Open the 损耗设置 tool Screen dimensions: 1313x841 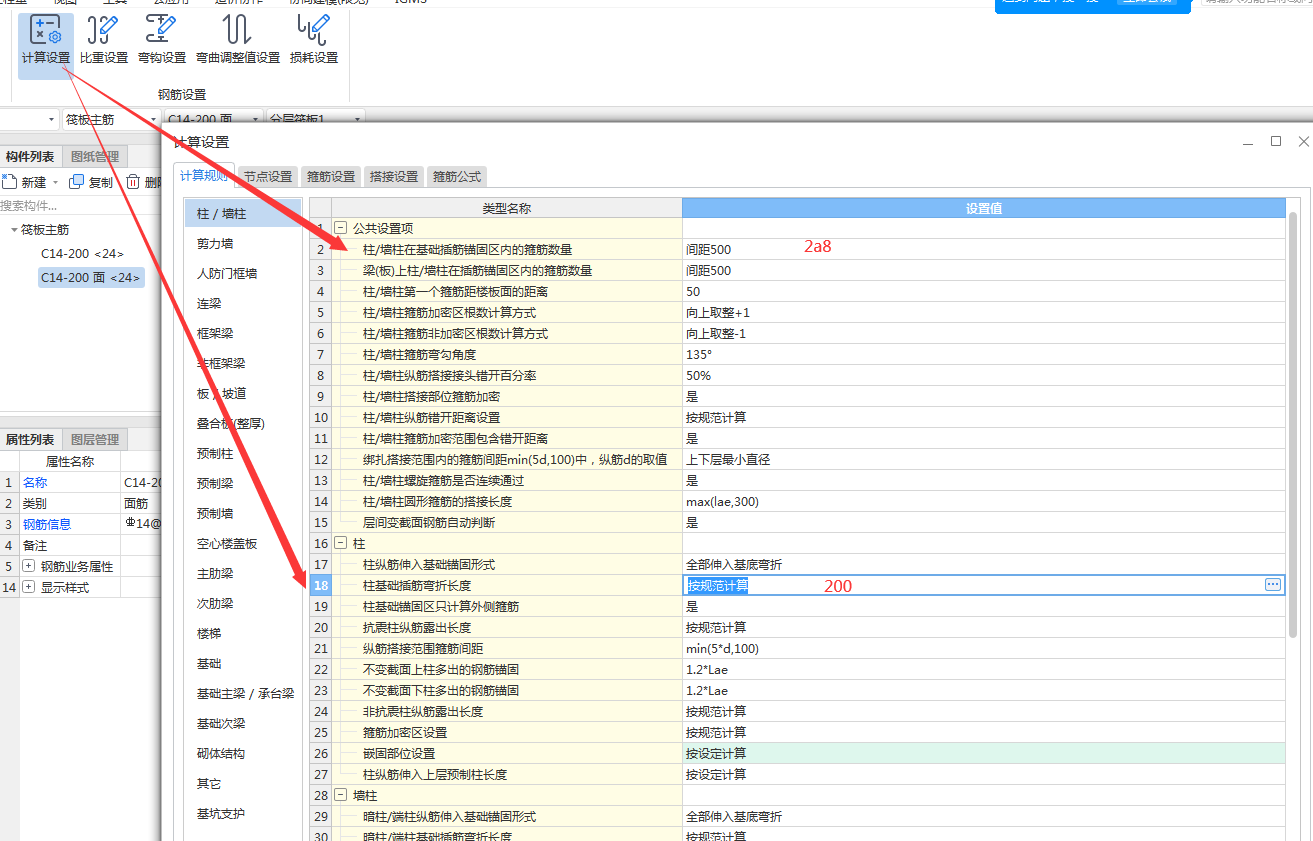(x=314, y=42)
